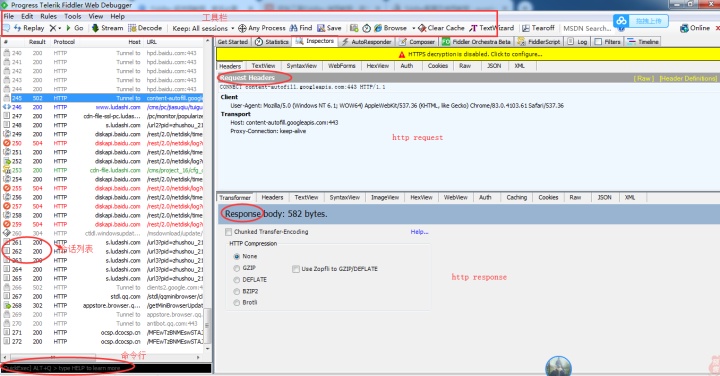The height and width of the screenshot is (376, 720).
Task: Enable Chunked Transfer-Encoding checkbox
Action: pyautogui.click(x=228, y=232)
